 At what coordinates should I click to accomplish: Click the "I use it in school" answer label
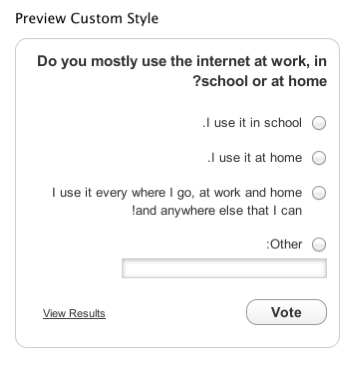pyautogui.click(x=252, y=123)
